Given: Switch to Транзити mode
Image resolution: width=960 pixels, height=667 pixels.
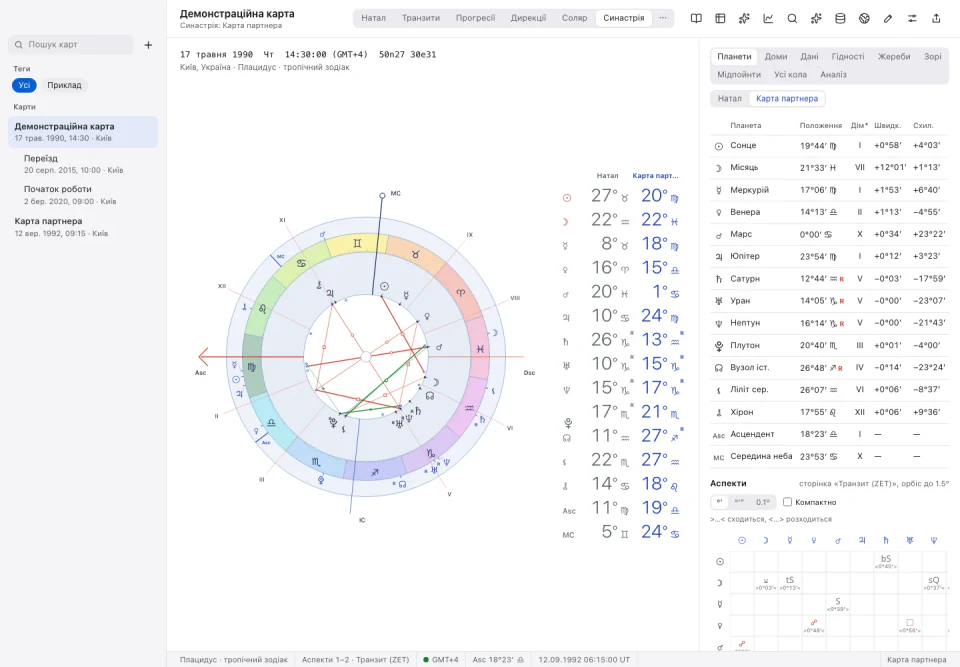Looking at the screenshot, I should pyautogui.click(x=421, y=18).
